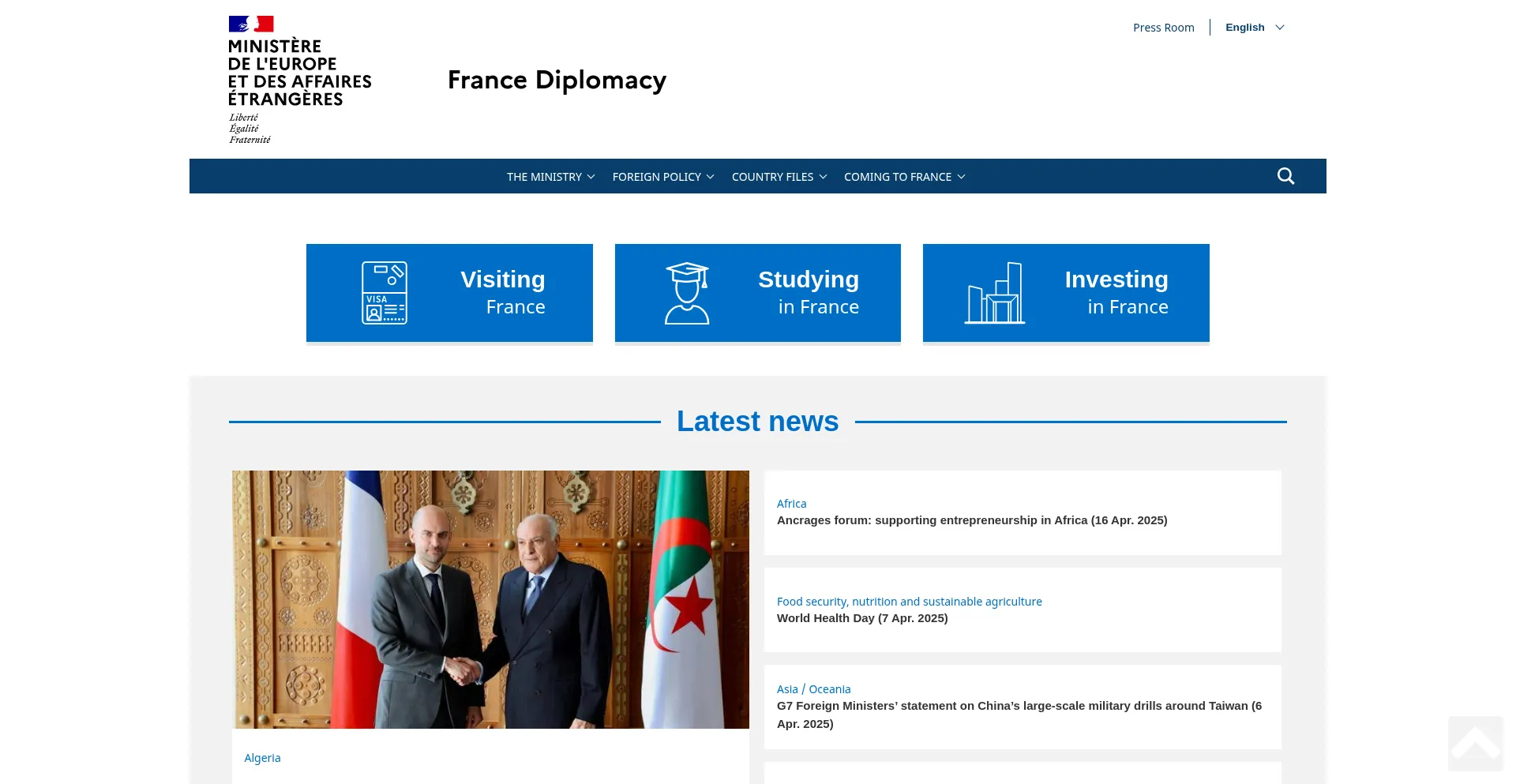Open the Africa category link

(x=791, y=504)
